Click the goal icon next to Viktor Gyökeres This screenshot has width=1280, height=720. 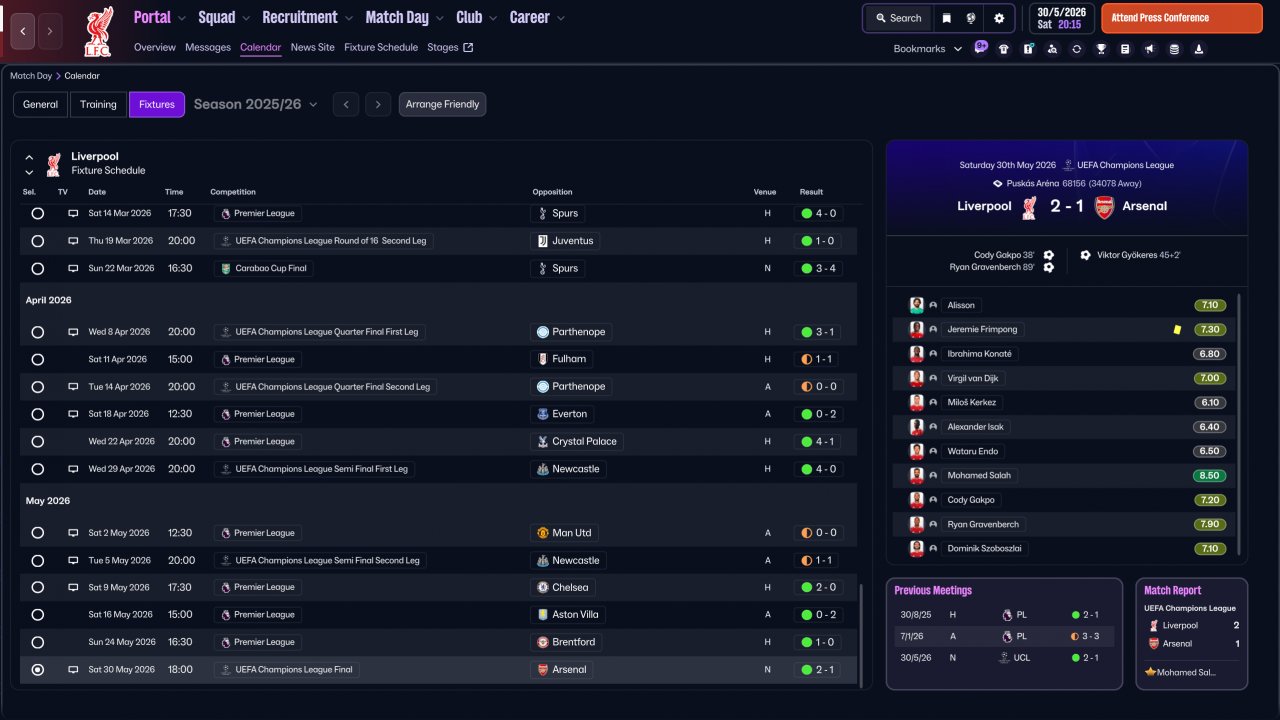point(1085,255)
